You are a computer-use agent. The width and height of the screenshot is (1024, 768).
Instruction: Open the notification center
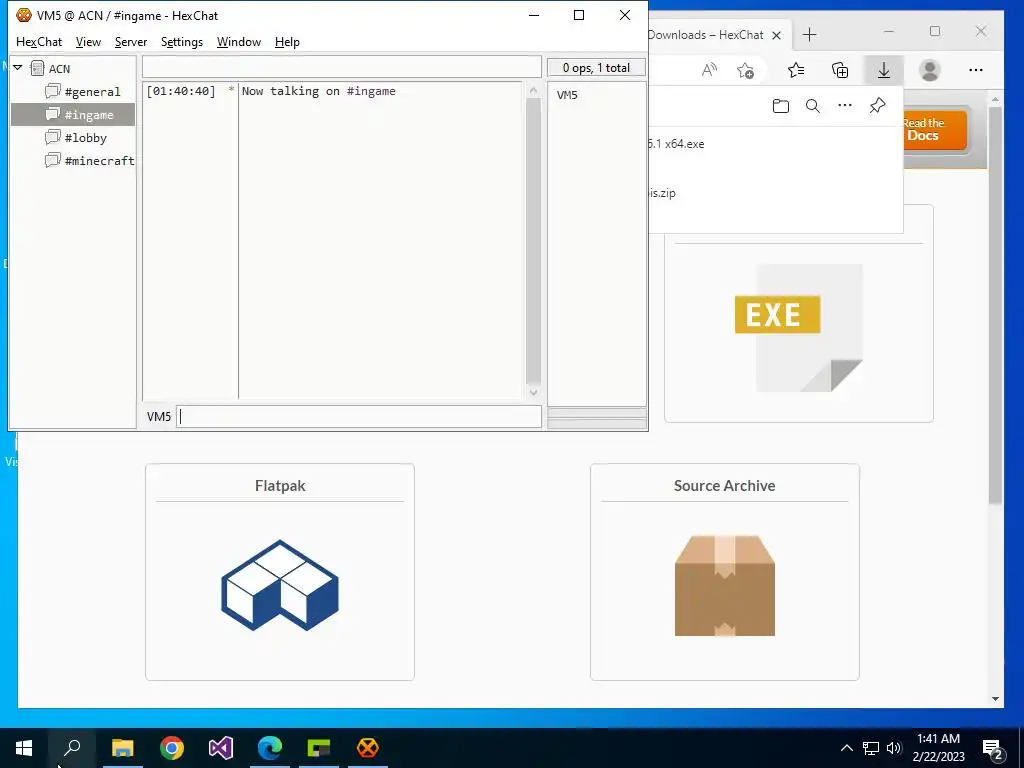[x=992, y=749]
